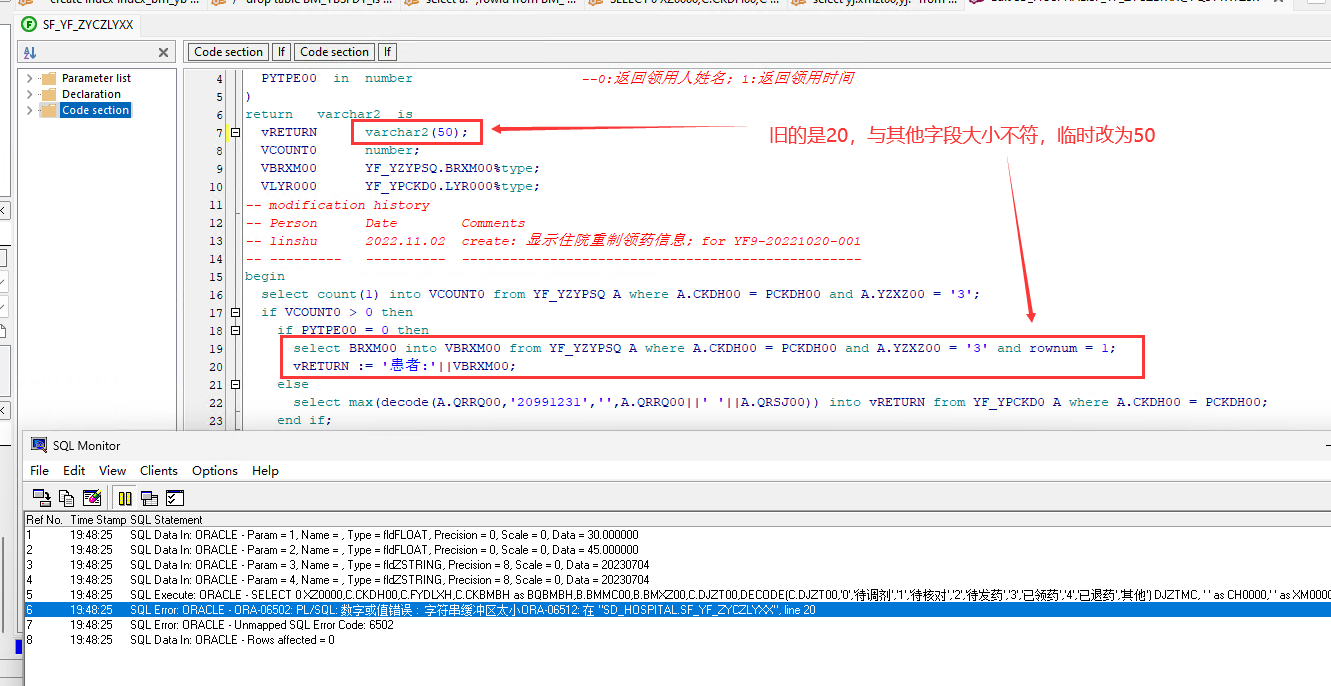Collapse the code fold marker at line 7
The height and width of the screenshot is (686, 1331).
tap(236, 132)
